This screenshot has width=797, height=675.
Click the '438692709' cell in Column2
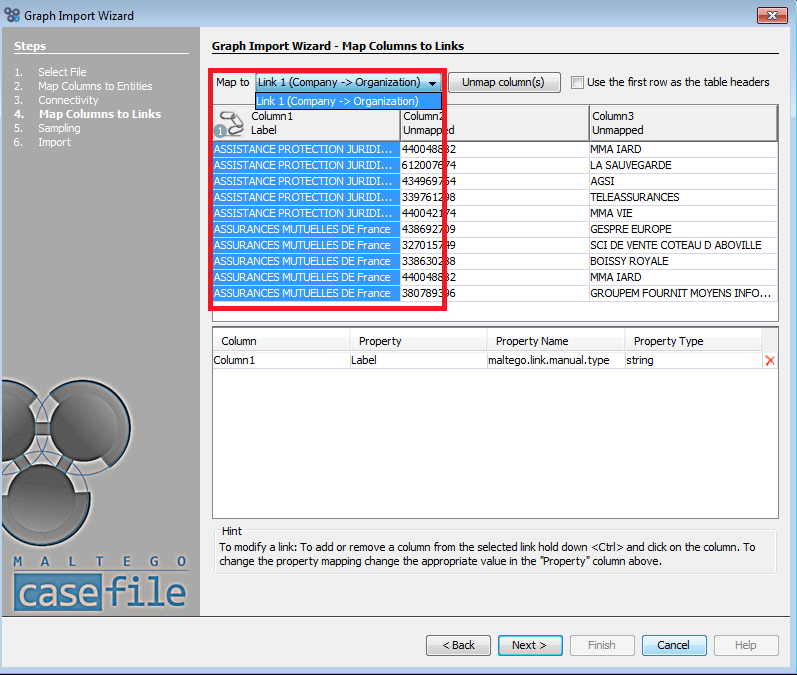point(495,229)
